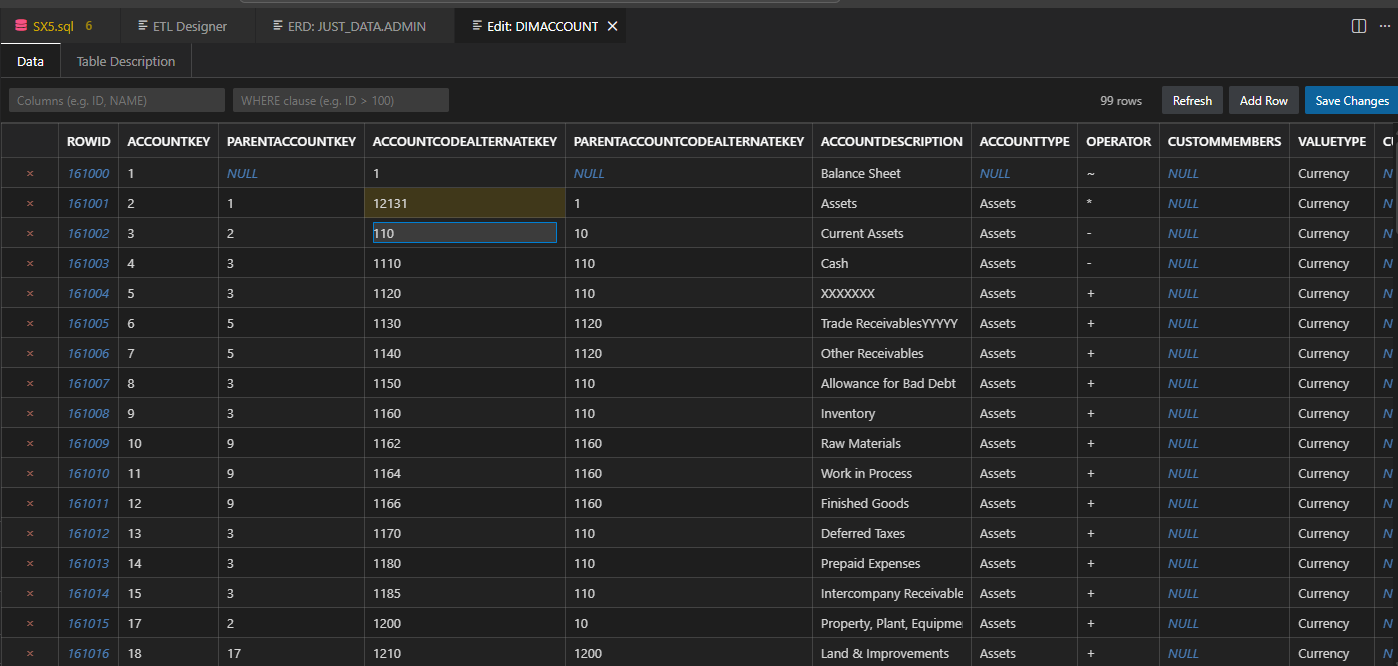Delete row 161008 via its x icon
Viewport: 1398px width, 666px height.
coord(30,413)
